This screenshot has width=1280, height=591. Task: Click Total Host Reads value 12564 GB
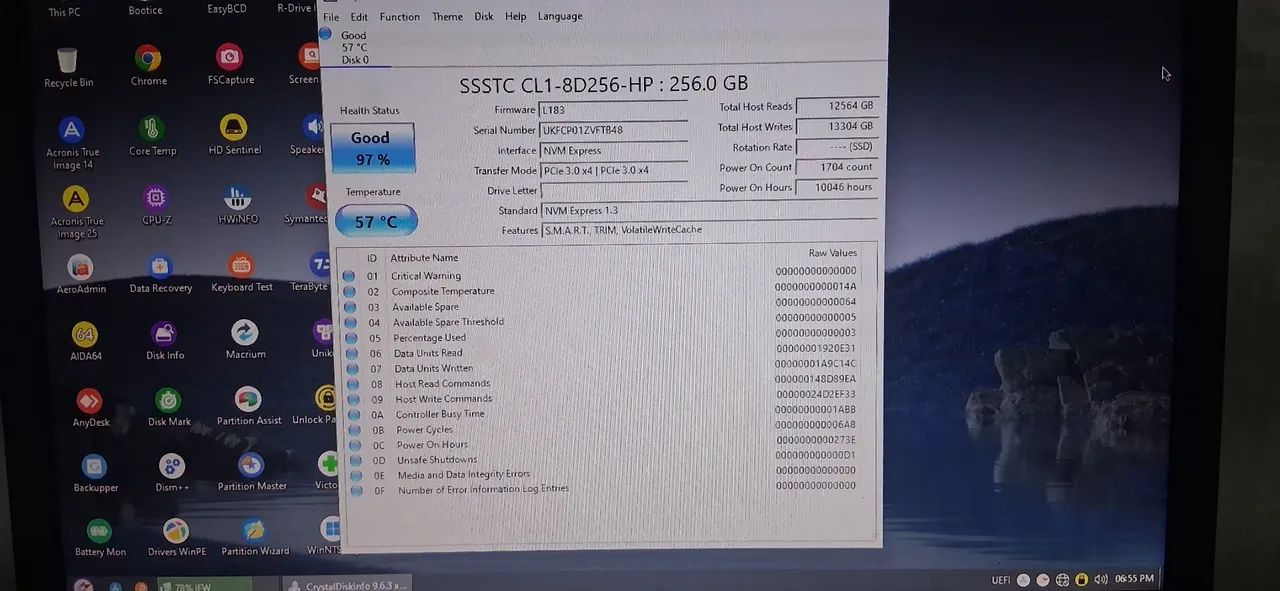point(837,106)
